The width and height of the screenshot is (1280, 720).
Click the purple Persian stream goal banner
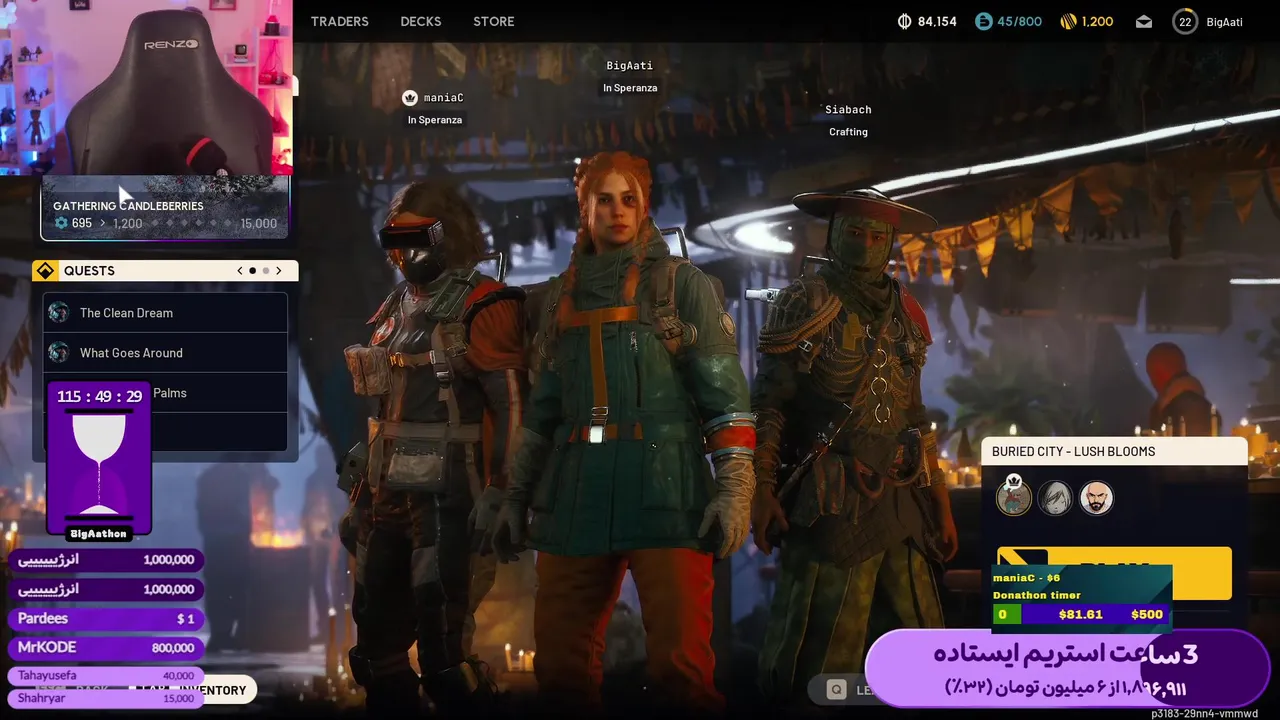tap(1067, 668)
